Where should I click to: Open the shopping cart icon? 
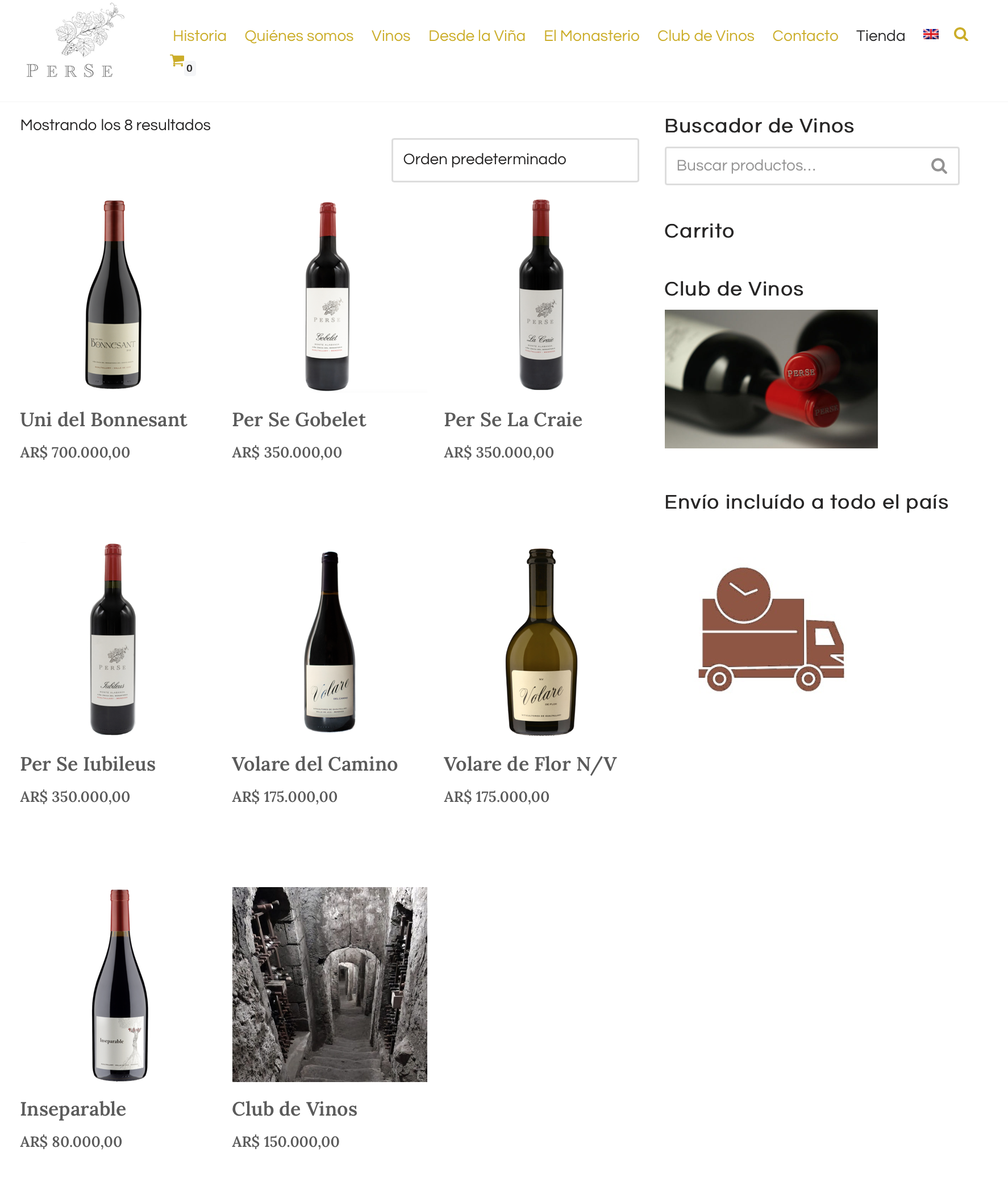click(178, 61)
